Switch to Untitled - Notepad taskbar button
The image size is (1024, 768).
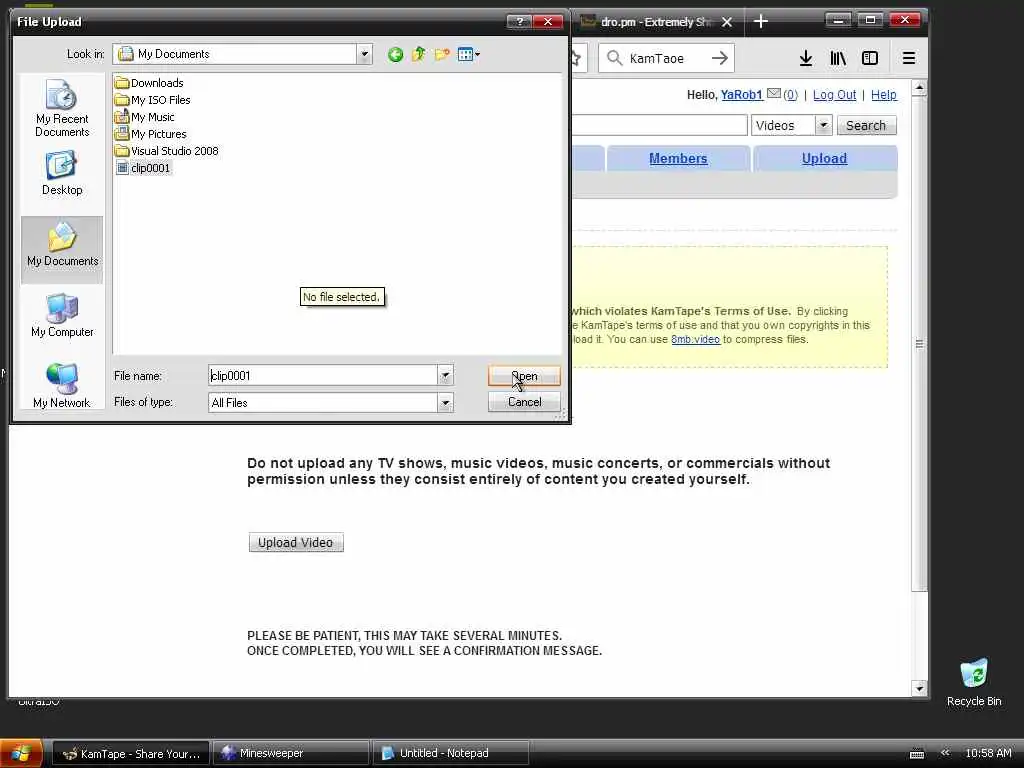451,753
